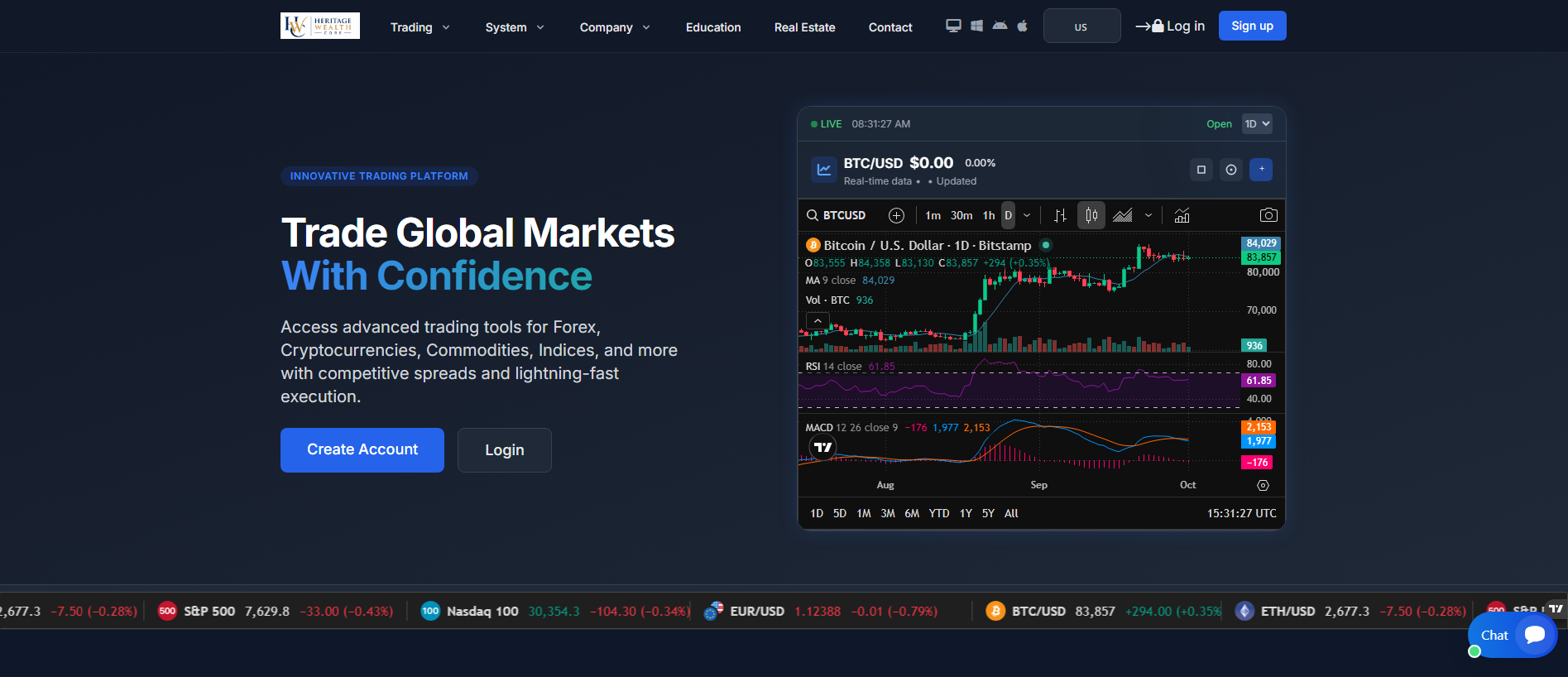Viewport: 1568px width, 677px height.
Task: Open chart settings gear near time axis
Action: pos(1263,485)
